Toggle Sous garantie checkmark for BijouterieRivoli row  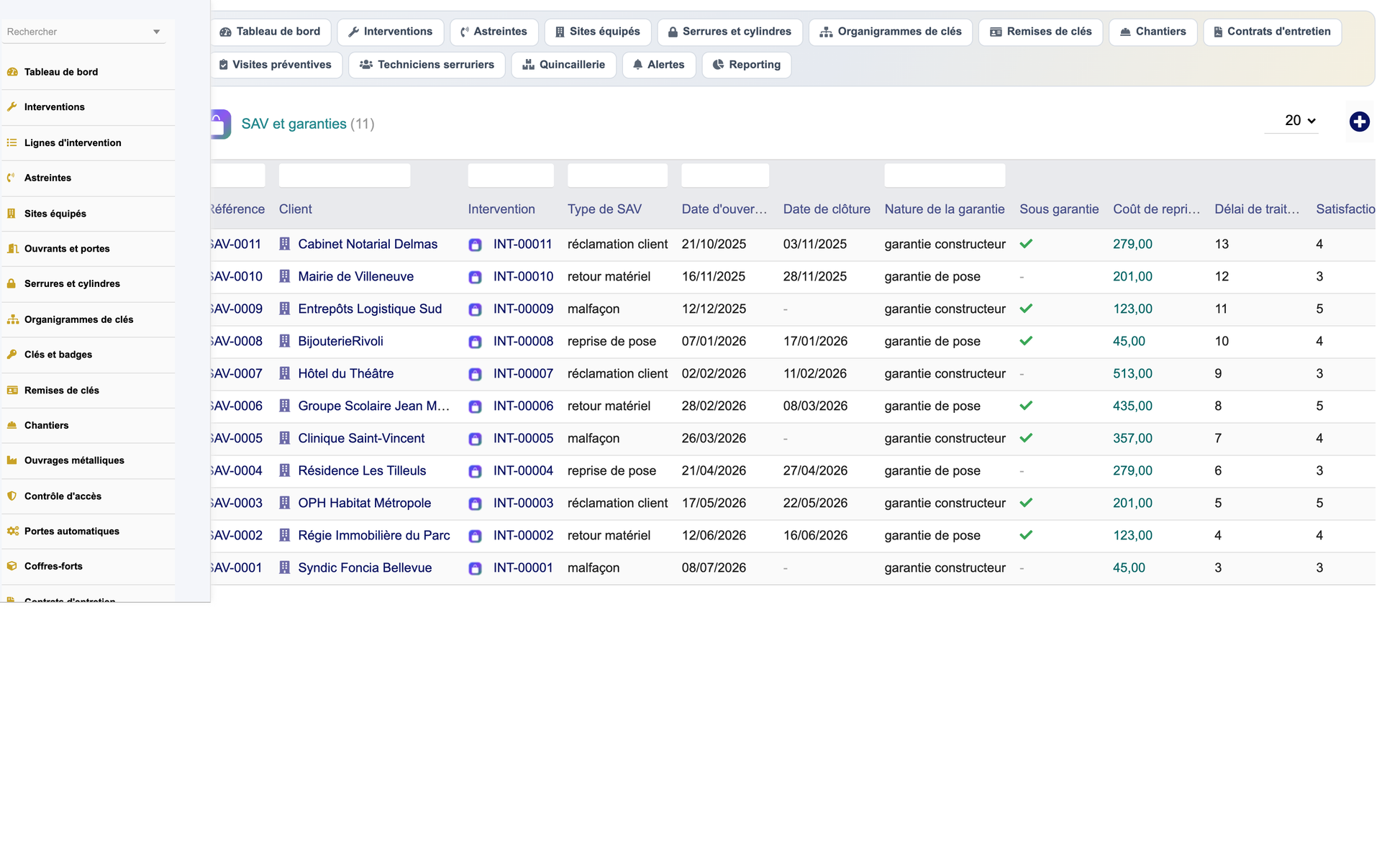(1026, 341)
